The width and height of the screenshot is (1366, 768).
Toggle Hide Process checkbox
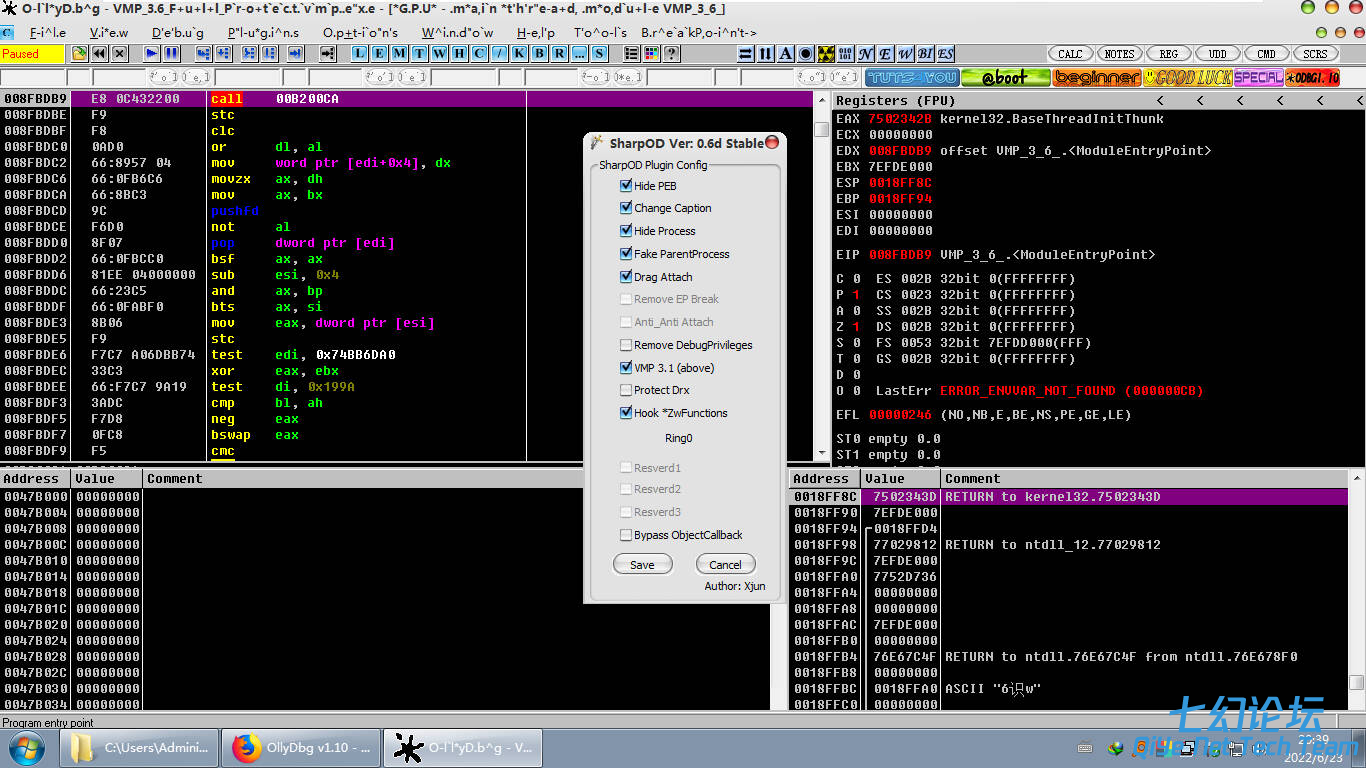coord(626,231)
